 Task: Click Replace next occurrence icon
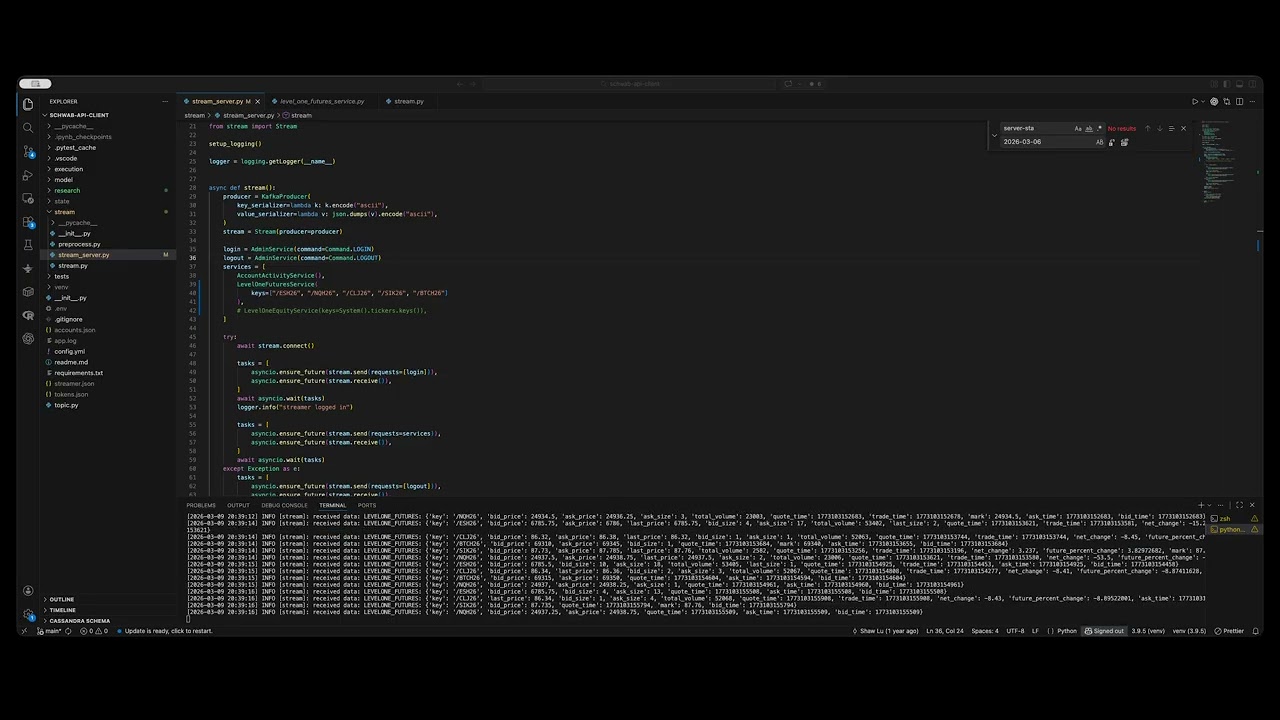coord(1111,142)
